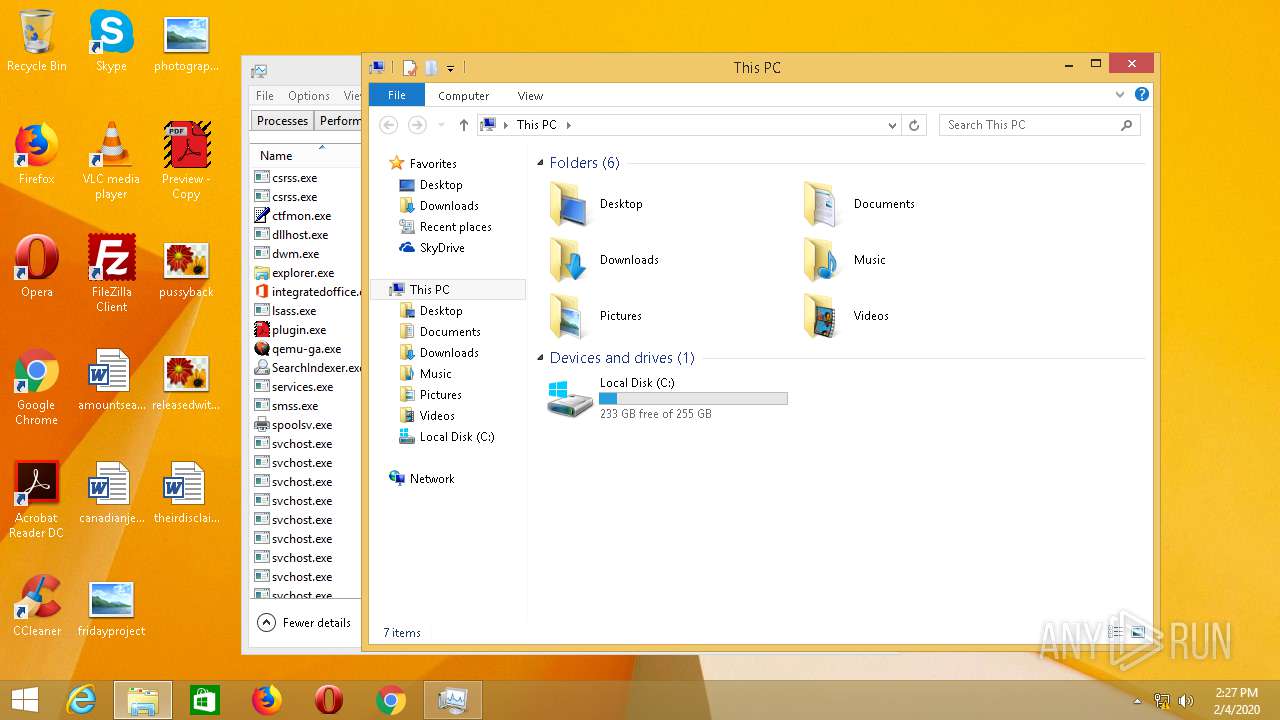This screenshot has width=1280, height=720.
Task: Switch to Large icons view in status bar
Action: (x=1138, y=632)
